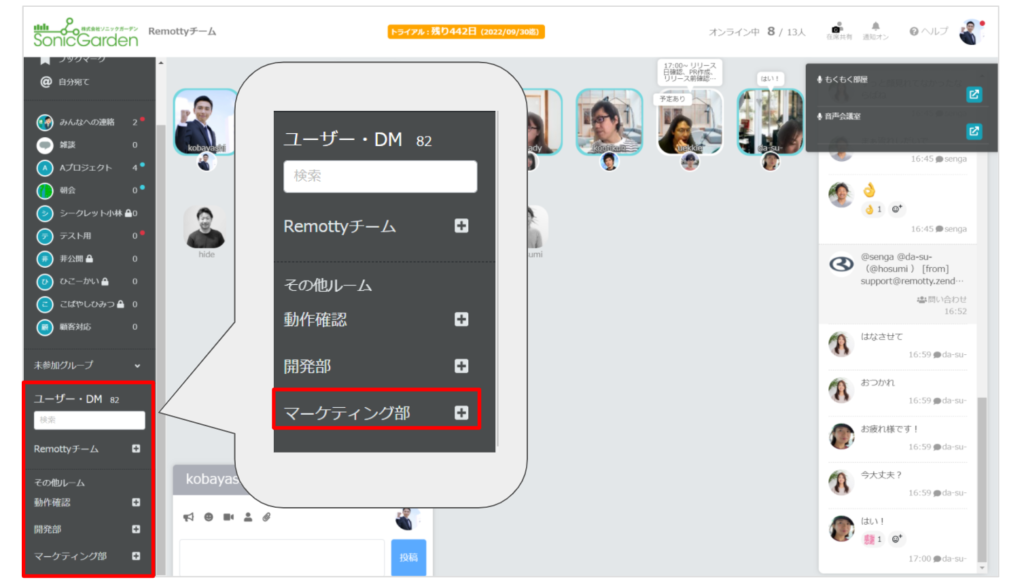This screenshot has width=1024, height=588.
Task: Open もくもく部屋 voice room in new window
Action: [974, 95]
